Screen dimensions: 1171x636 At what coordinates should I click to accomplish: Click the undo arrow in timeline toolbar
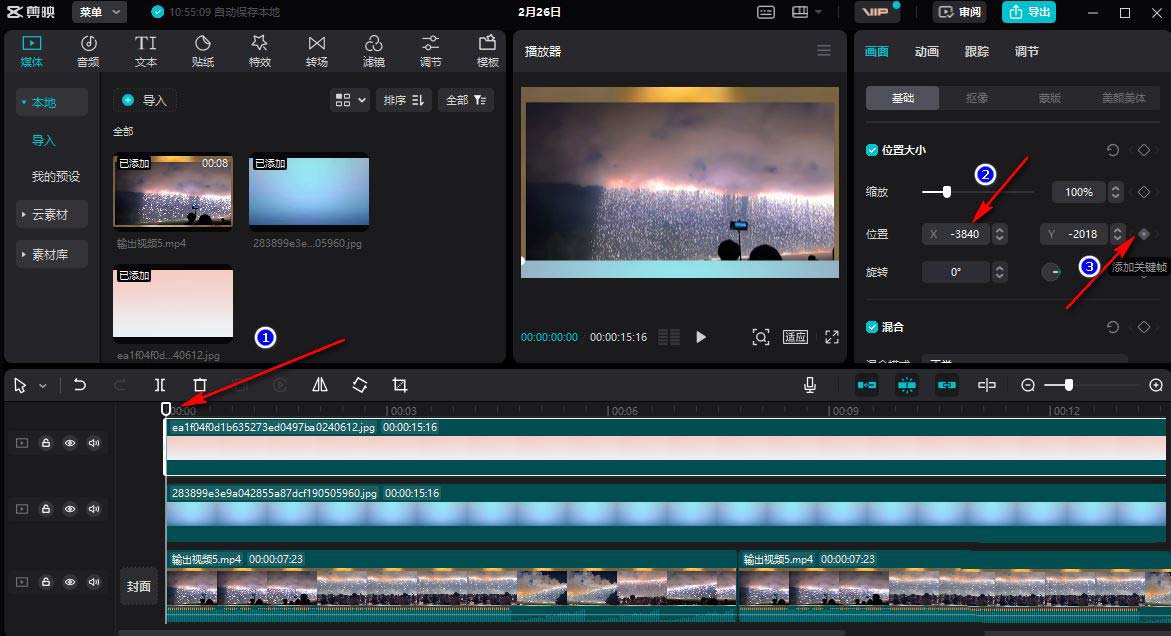[x=80, y=385]
